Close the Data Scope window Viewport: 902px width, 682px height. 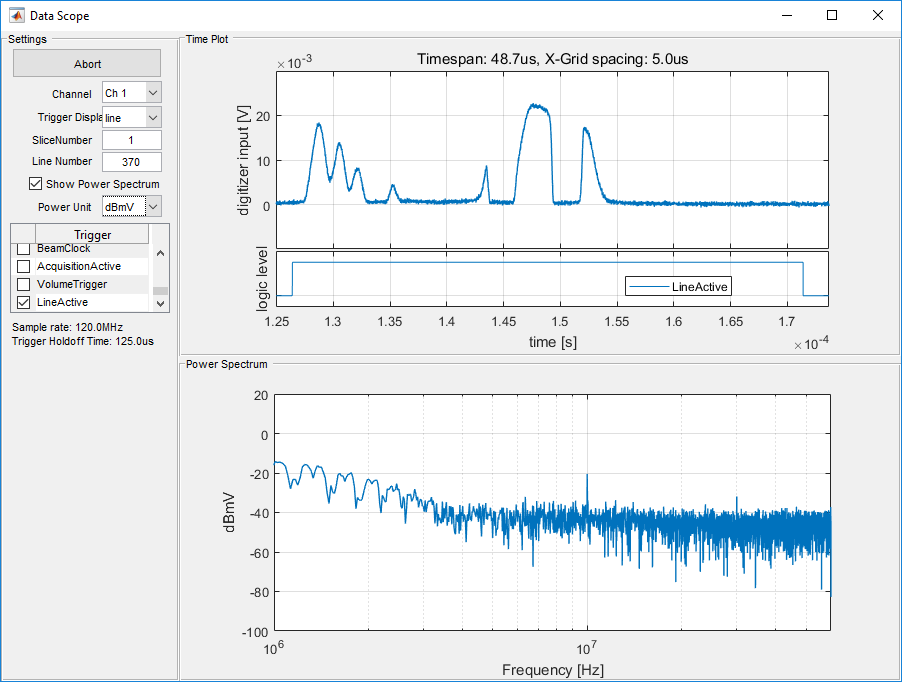point(878,16)
